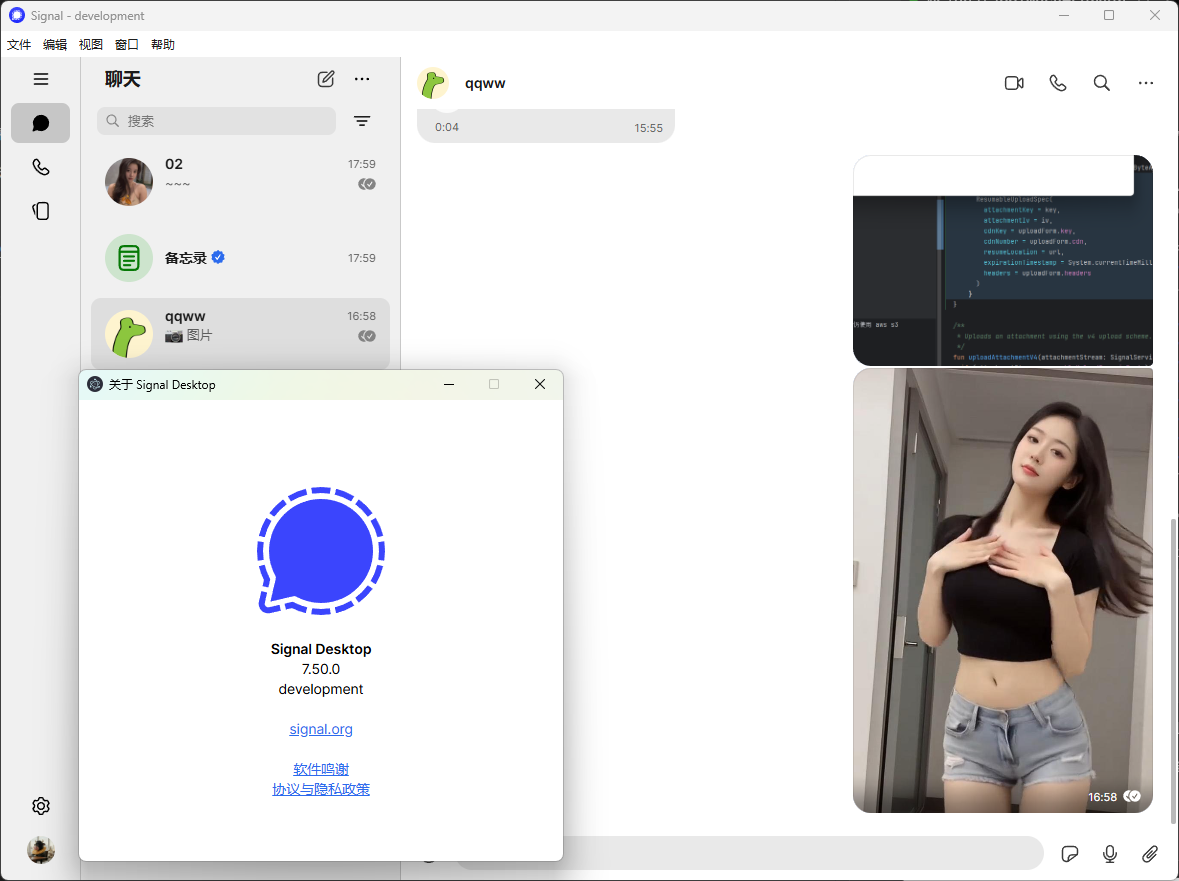Open qqww contact avatar in header
This screenshot has height=881, width=1179.
433,83
